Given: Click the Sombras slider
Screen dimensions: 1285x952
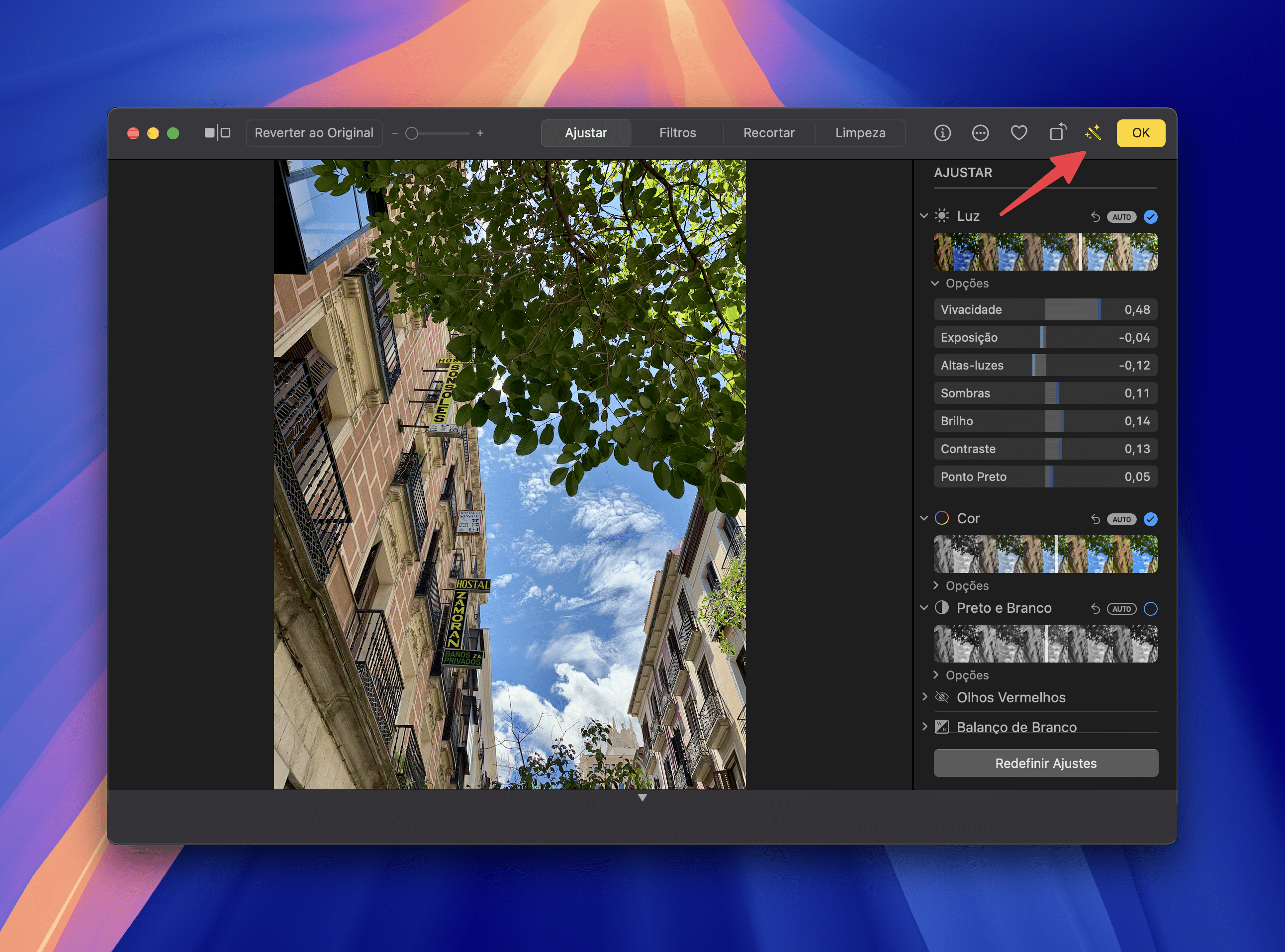Looking at the screenshot, I should tap(1045, 393).
